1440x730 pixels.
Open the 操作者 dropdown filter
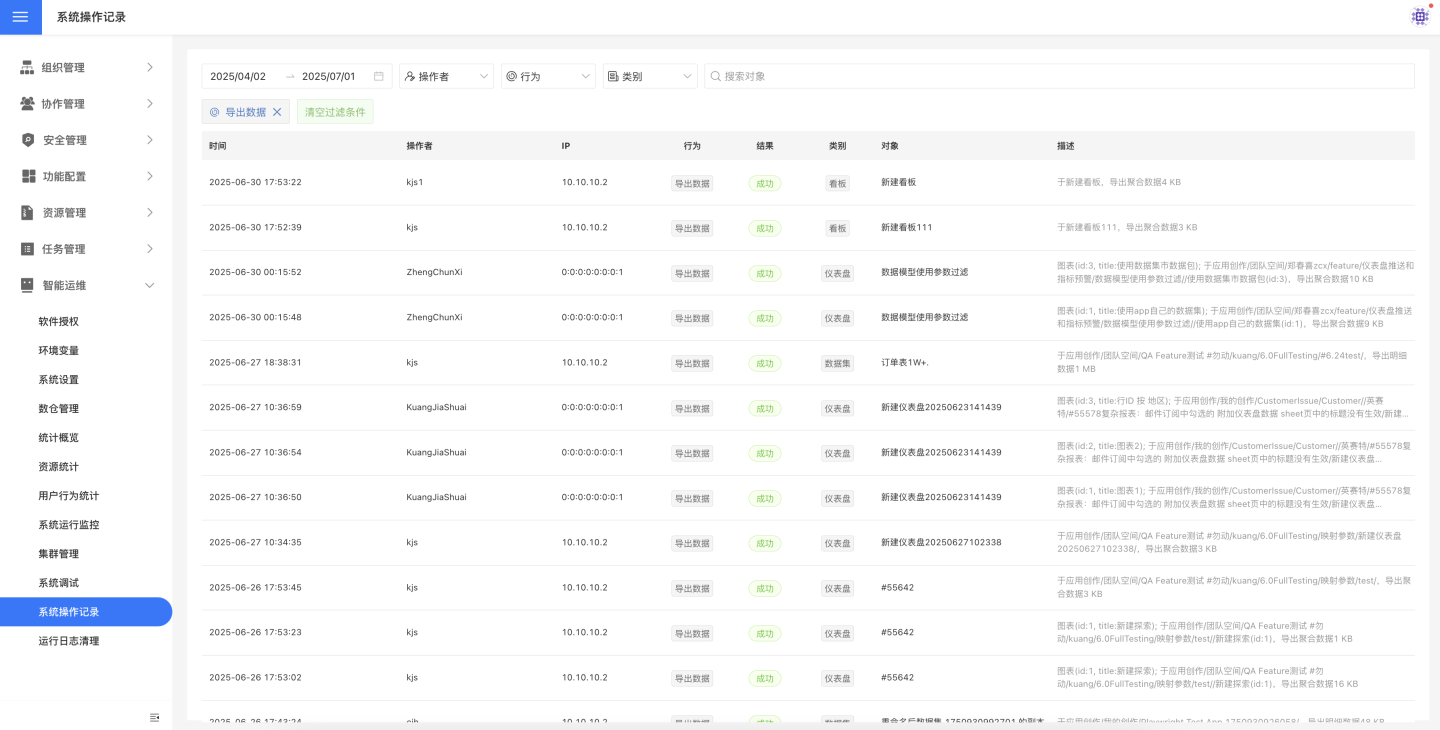tap(446, 76)
